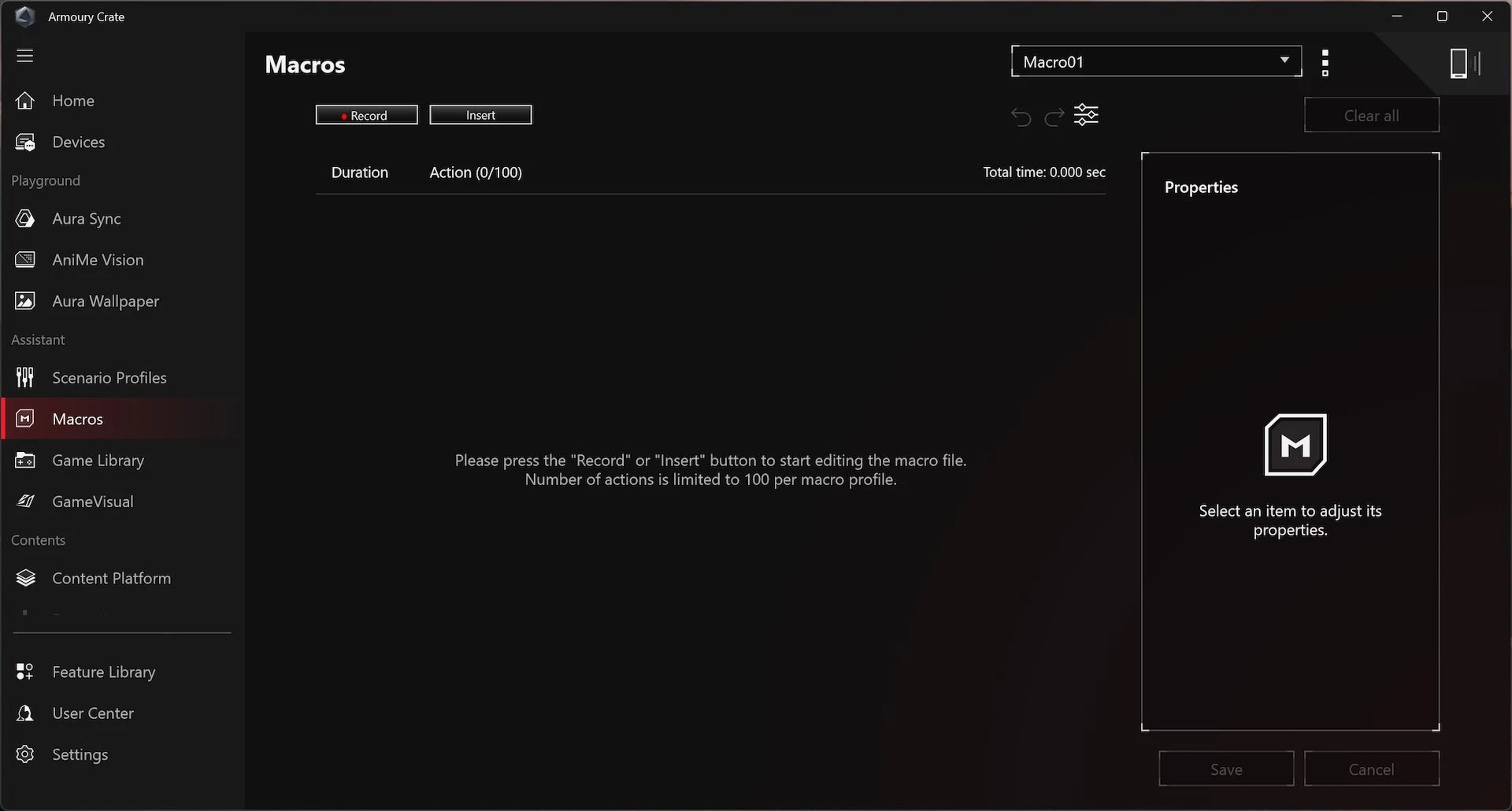Click the Total time: 0.000 sec text
This screenshot has width=1512, height=811.
click(1044, 172)
